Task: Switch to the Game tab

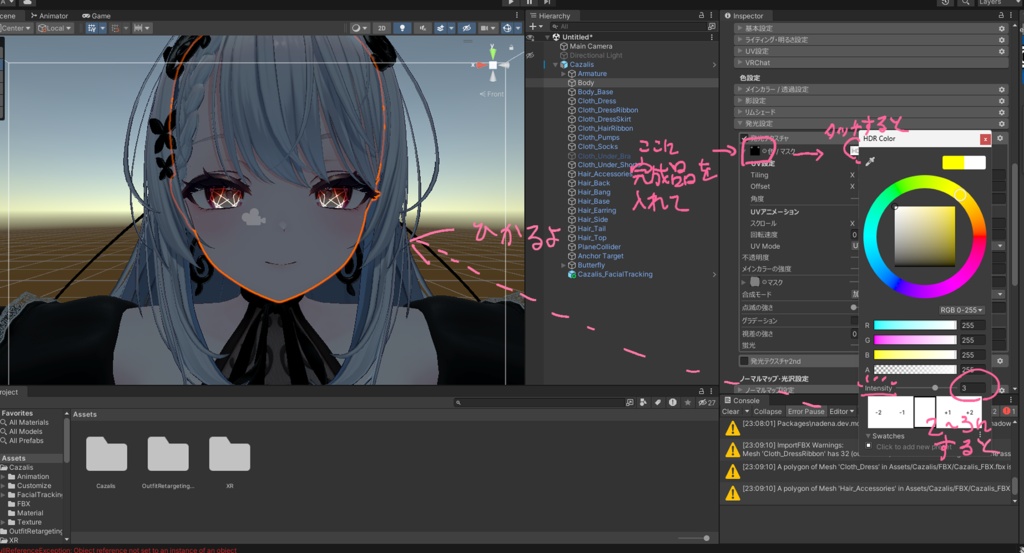Action: 96,16
